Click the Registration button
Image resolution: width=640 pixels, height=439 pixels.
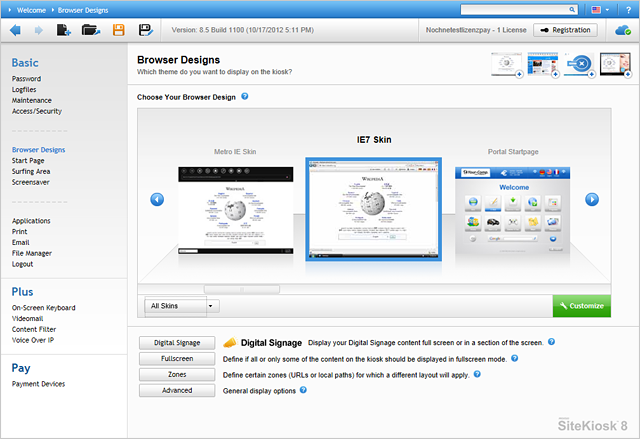564,30
